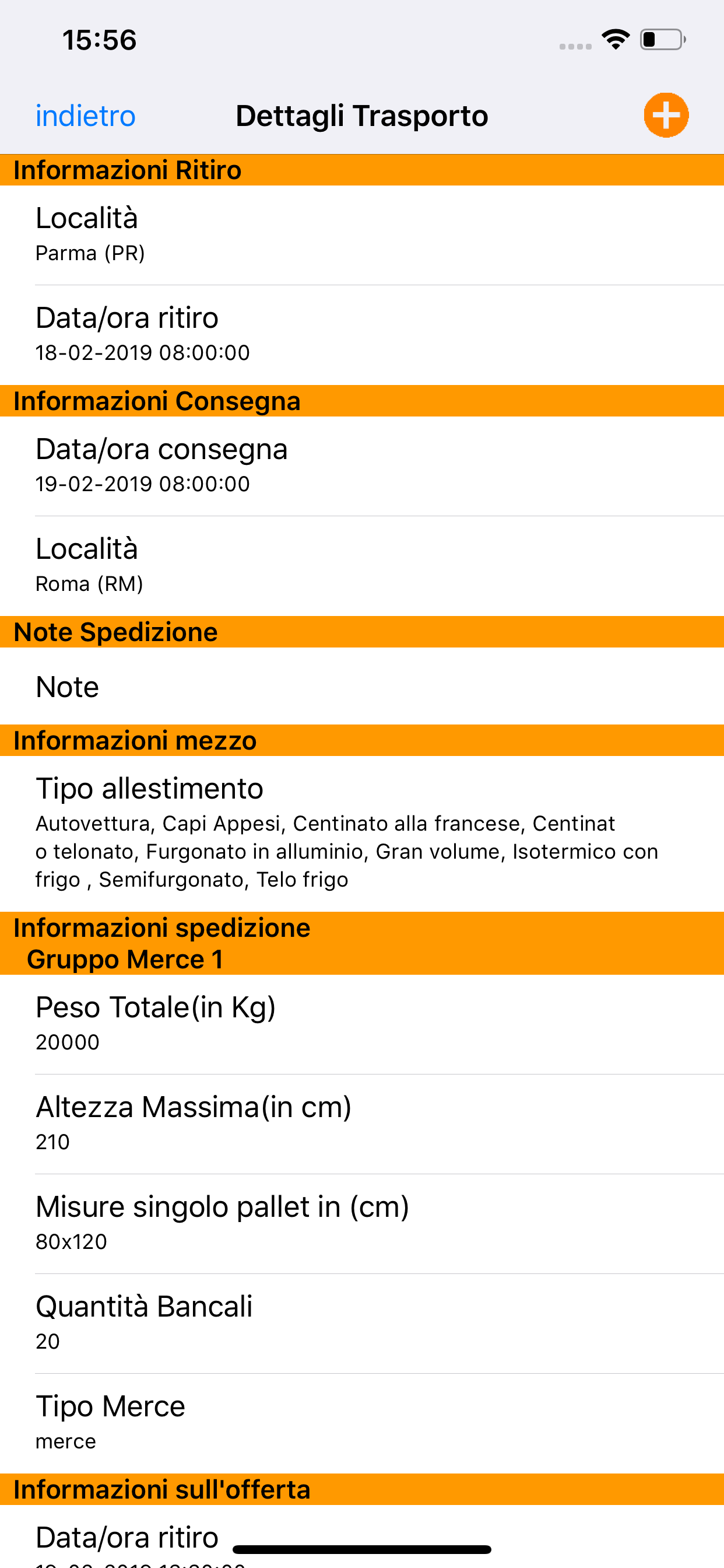Tap the orange plus add button
The width and height of the screenshot is (724, 1568).
pyautogui.click(x=666, y=115)
